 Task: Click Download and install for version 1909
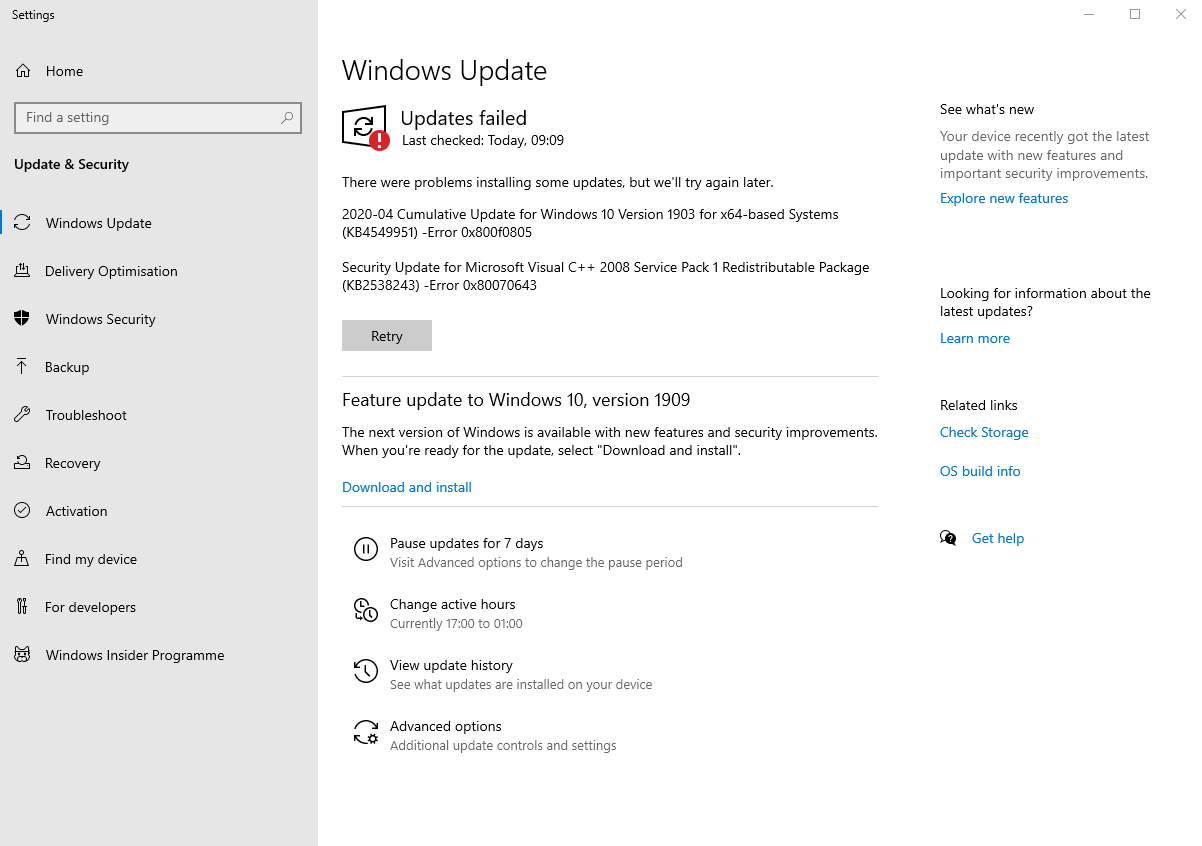click(407, 487)
